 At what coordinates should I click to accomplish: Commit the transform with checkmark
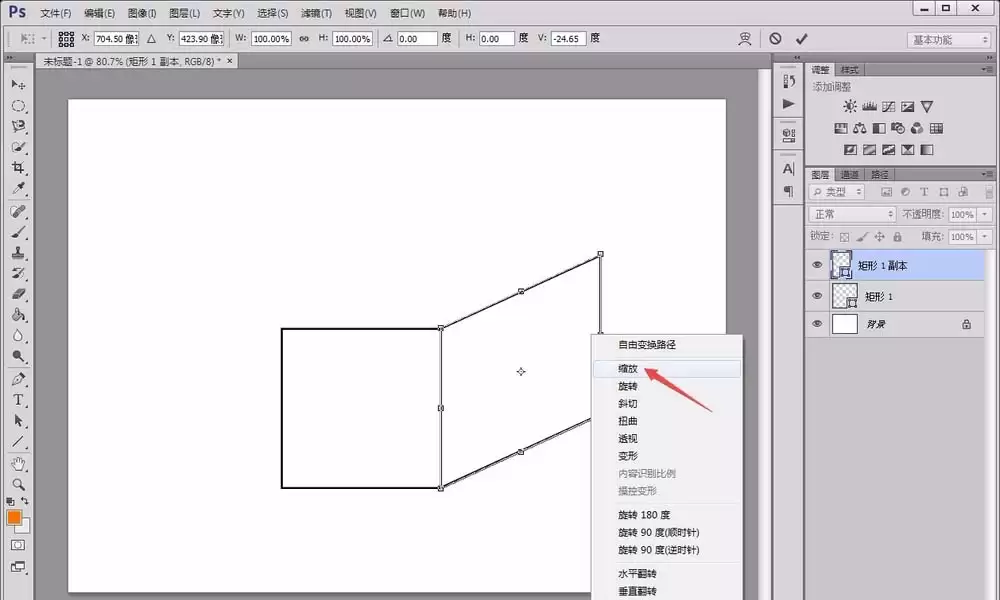[802, 39]
